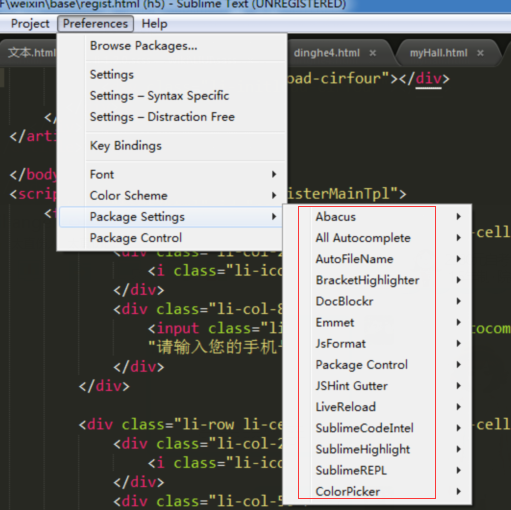Expand SublimeCodeIntel package settings
This screenshot has height=510, width=511.
[377, 428]
